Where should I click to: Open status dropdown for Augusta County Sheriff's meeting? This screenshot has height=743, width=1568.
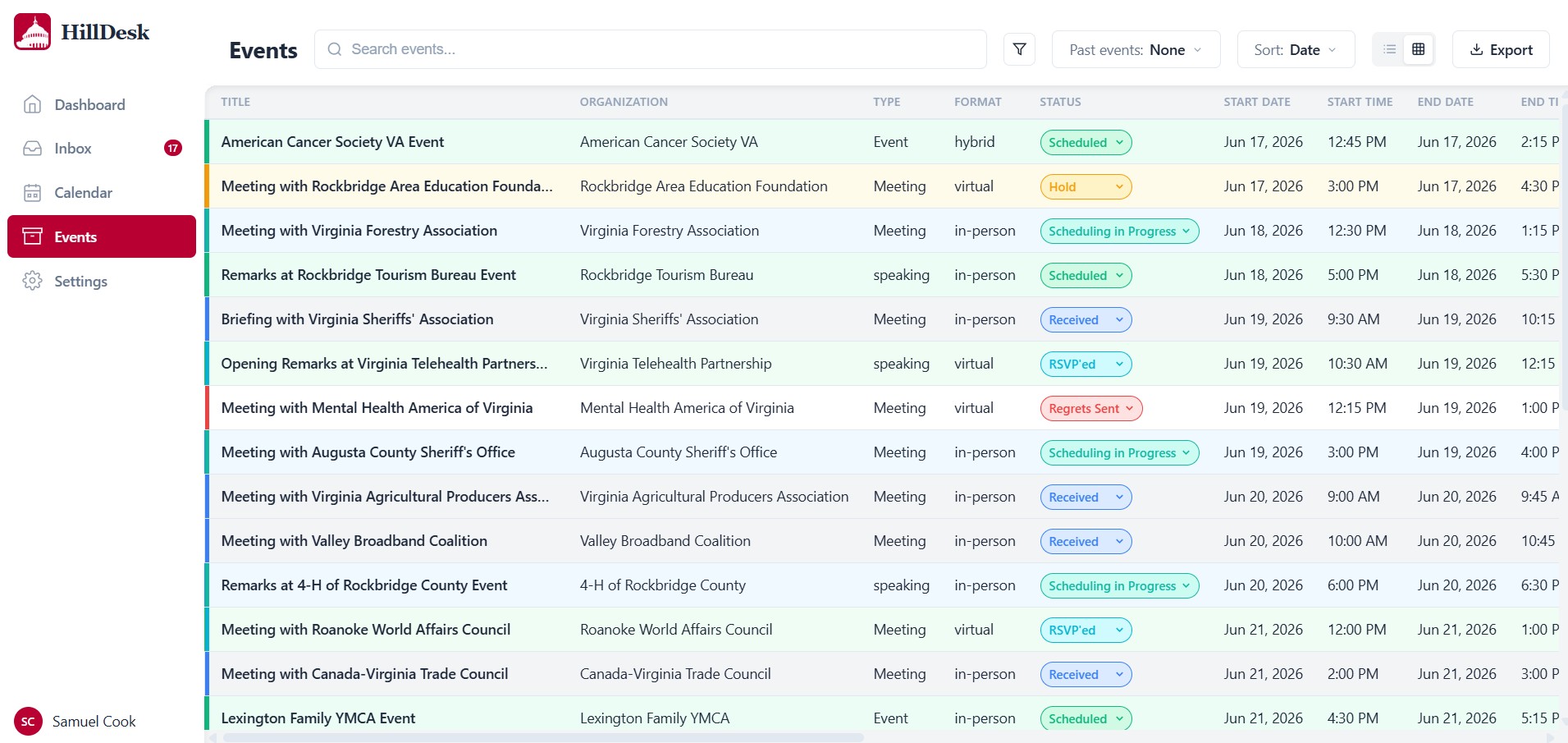[1119, 452]
